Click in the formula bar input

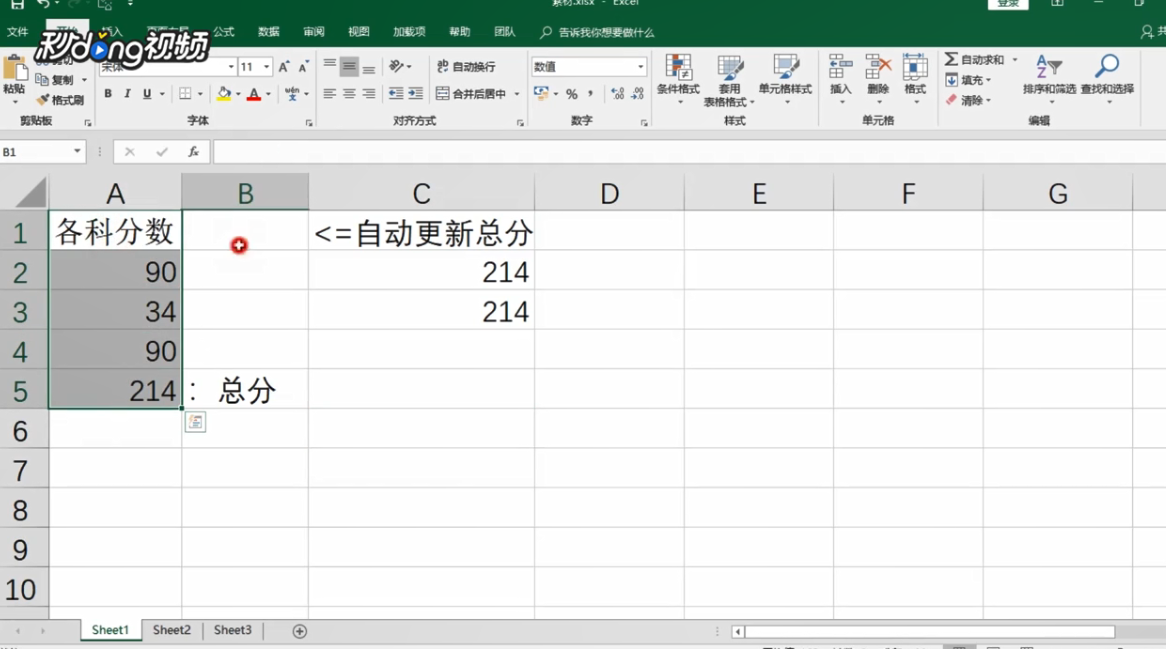(x=689, y=152)
